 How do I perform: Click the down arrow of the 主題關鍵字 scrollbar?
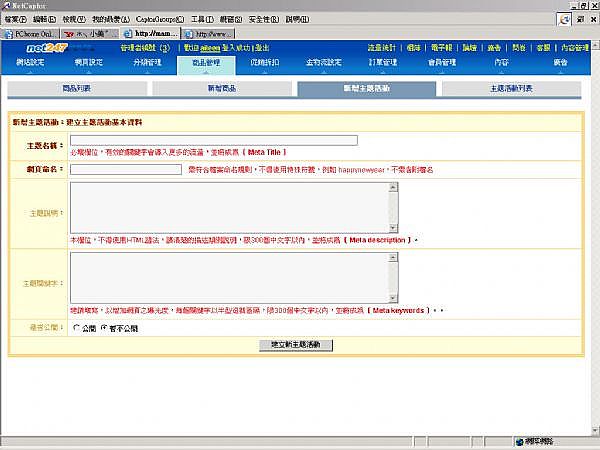[393, 298]
